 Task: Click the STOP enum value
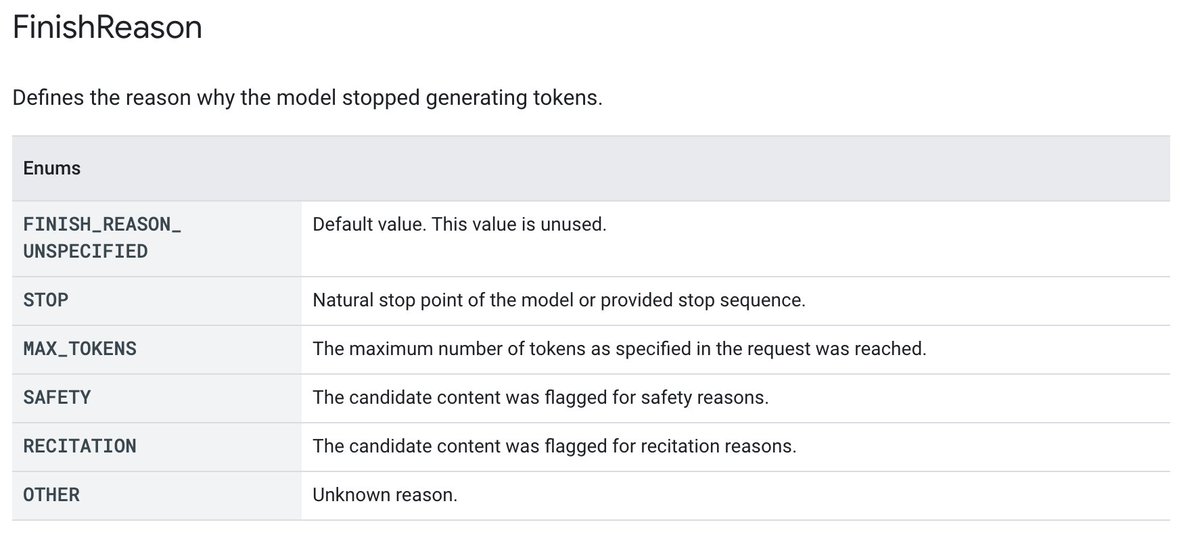(x=46, y=300)
